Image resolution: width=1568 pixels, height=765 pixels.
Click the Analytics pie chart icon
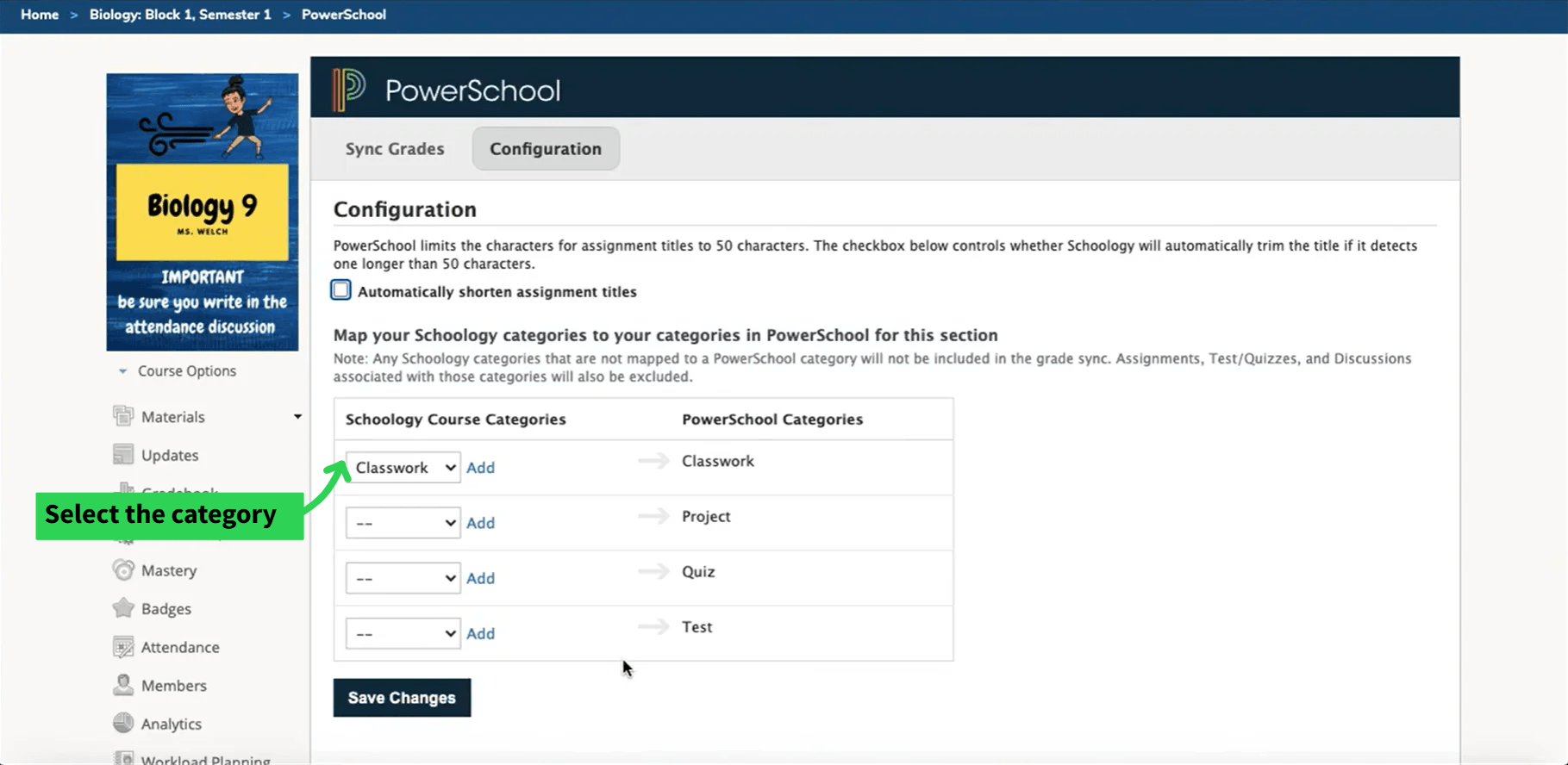(x=123, y=723)
